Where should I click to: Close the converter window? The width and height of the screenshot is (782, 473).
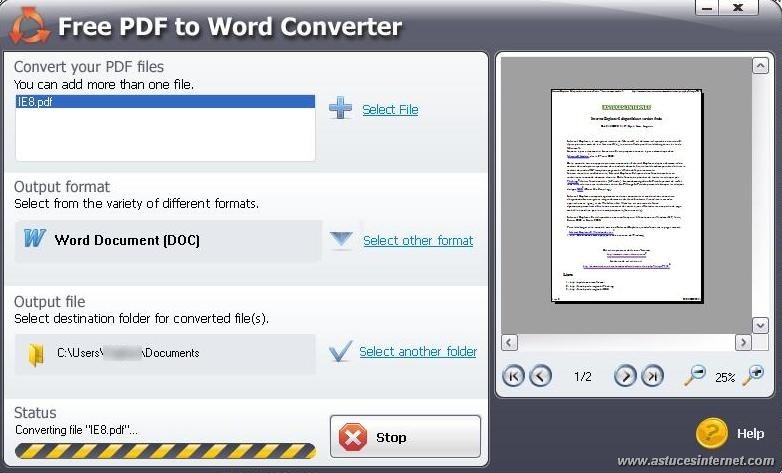pyautogui.click(x=738, y=7)
